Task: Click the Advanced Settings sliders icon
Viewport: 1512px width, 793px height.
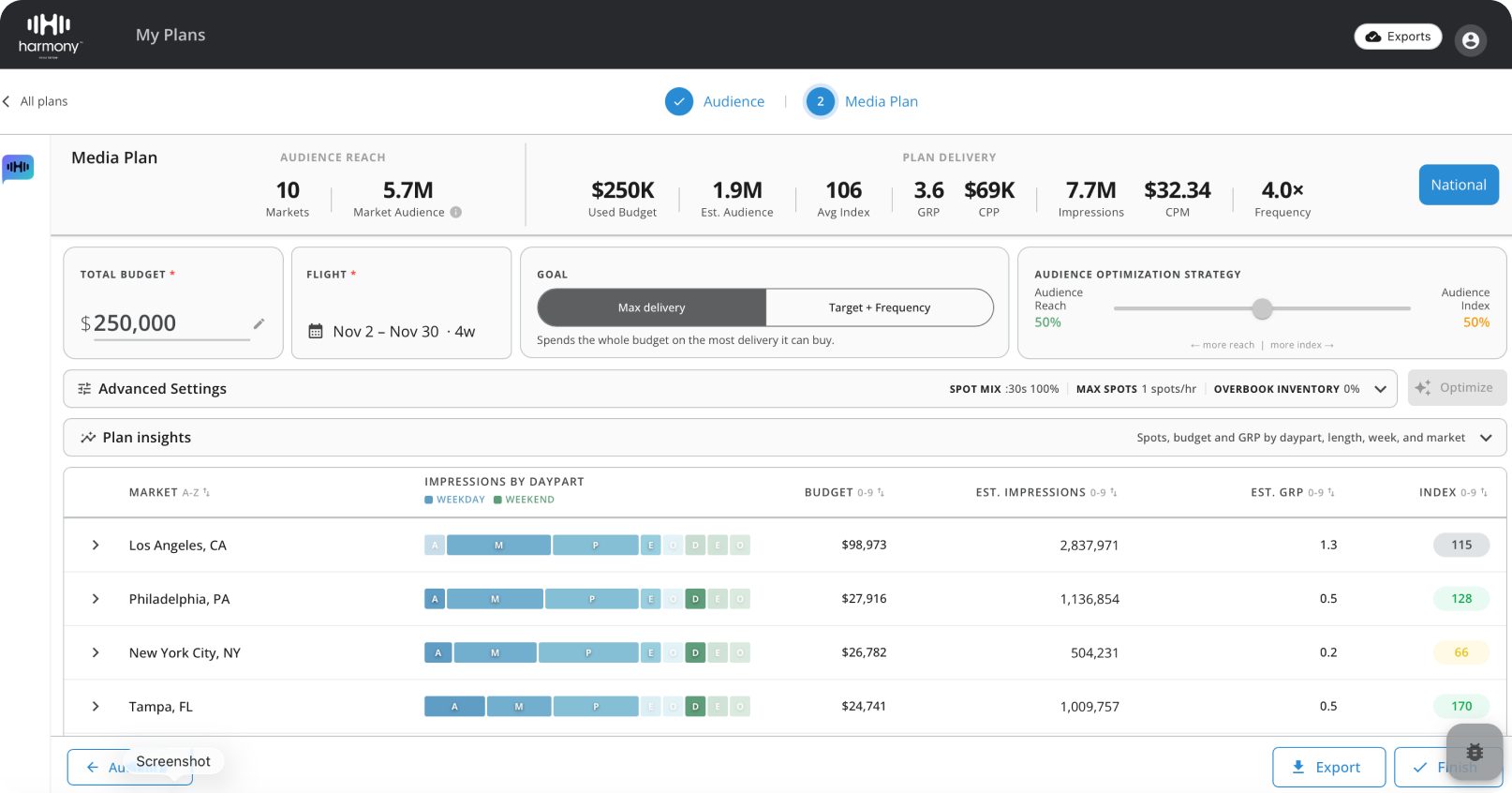Action: [84, 389]
